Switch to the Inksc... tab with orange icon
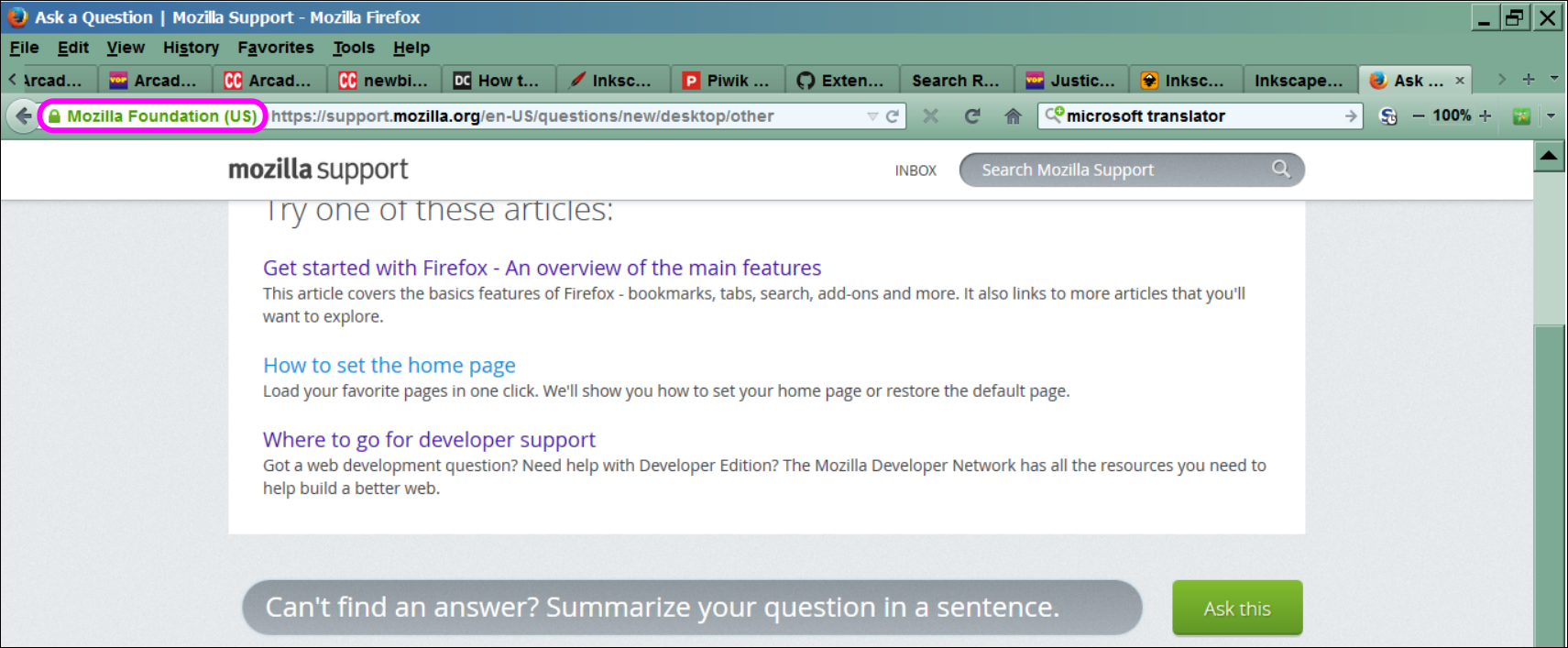 click(x=1186, y=81)
